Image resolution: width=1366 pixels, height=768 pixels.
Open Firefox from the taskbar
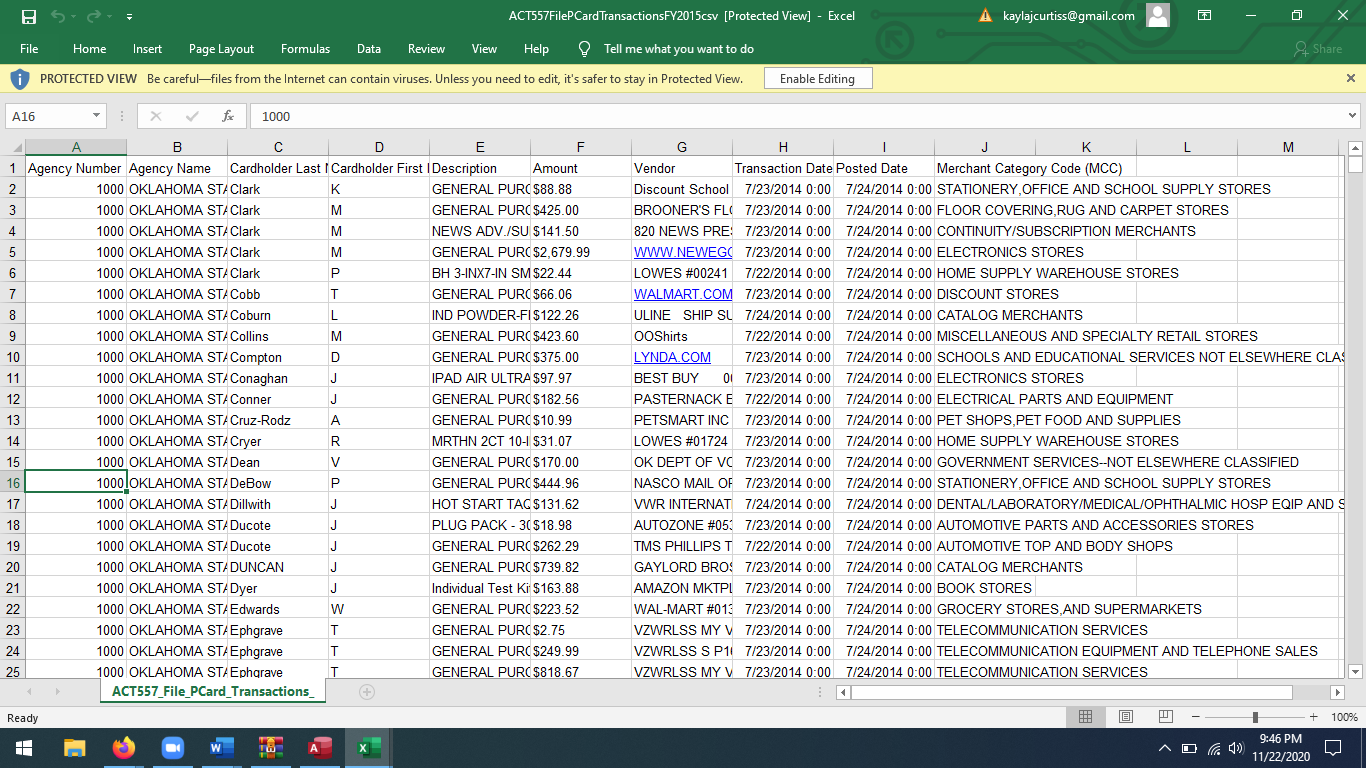point(124,747)
